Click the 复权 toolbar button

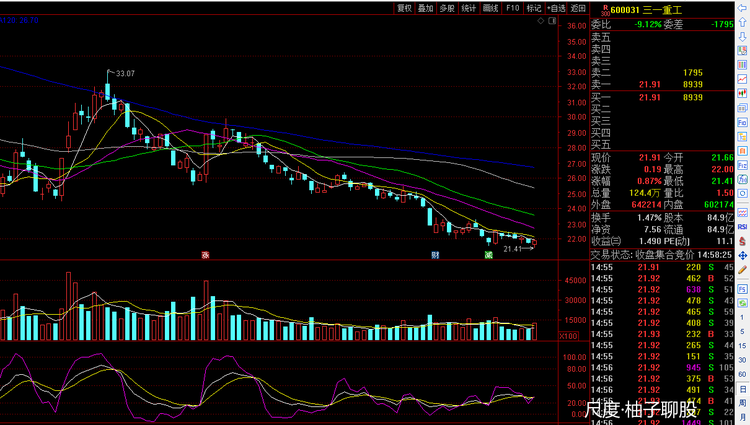pyautogui.click(x=404, y=8)
